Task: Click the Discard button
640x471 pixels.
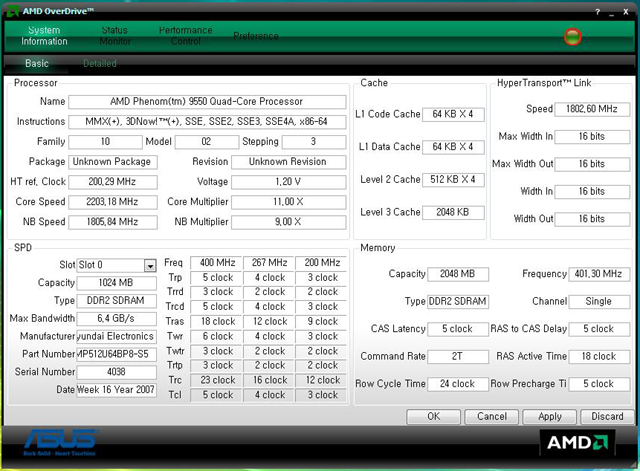Action: [607, 417]
